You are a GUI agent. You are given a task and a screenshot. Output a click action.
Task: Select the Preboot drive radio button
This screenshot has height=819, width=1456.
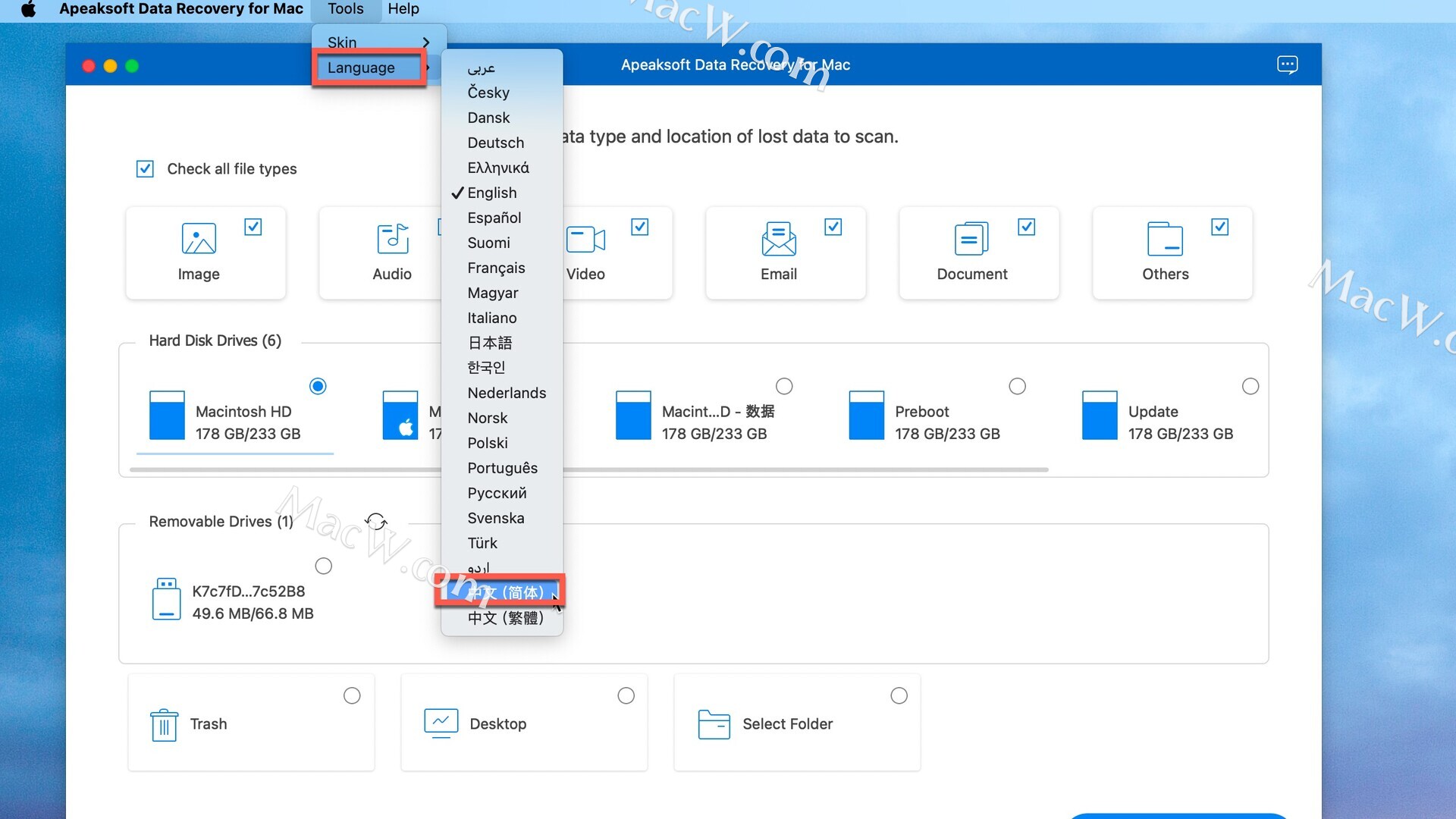pyautogui.click(x=1018, y=386)
